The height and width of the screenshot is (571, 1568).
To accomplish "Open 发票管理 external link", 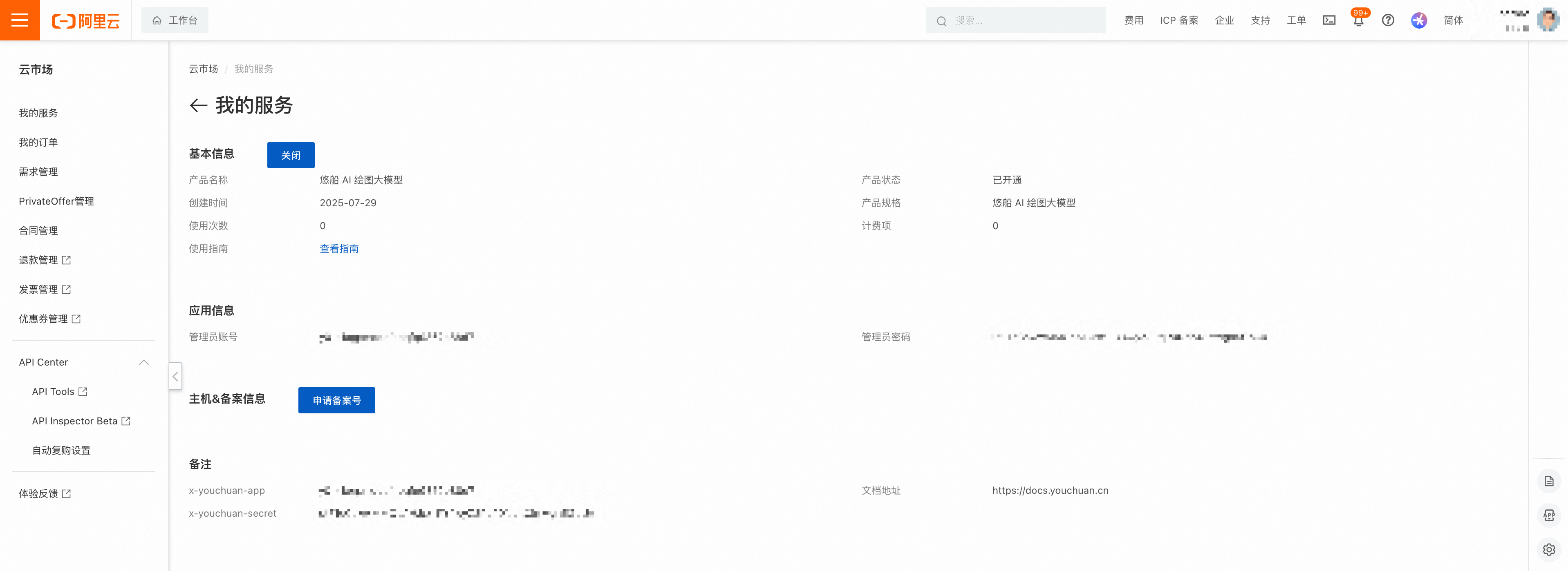I will point(45,290).
